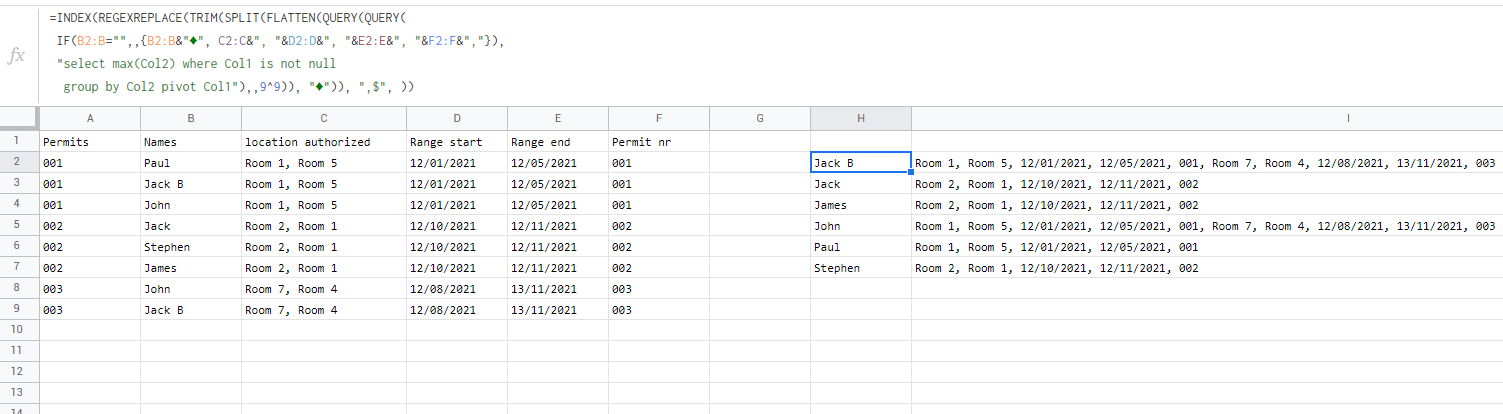
Task: Click the '001' permit cell in row 2 column A
Action: tap(90, 162)
